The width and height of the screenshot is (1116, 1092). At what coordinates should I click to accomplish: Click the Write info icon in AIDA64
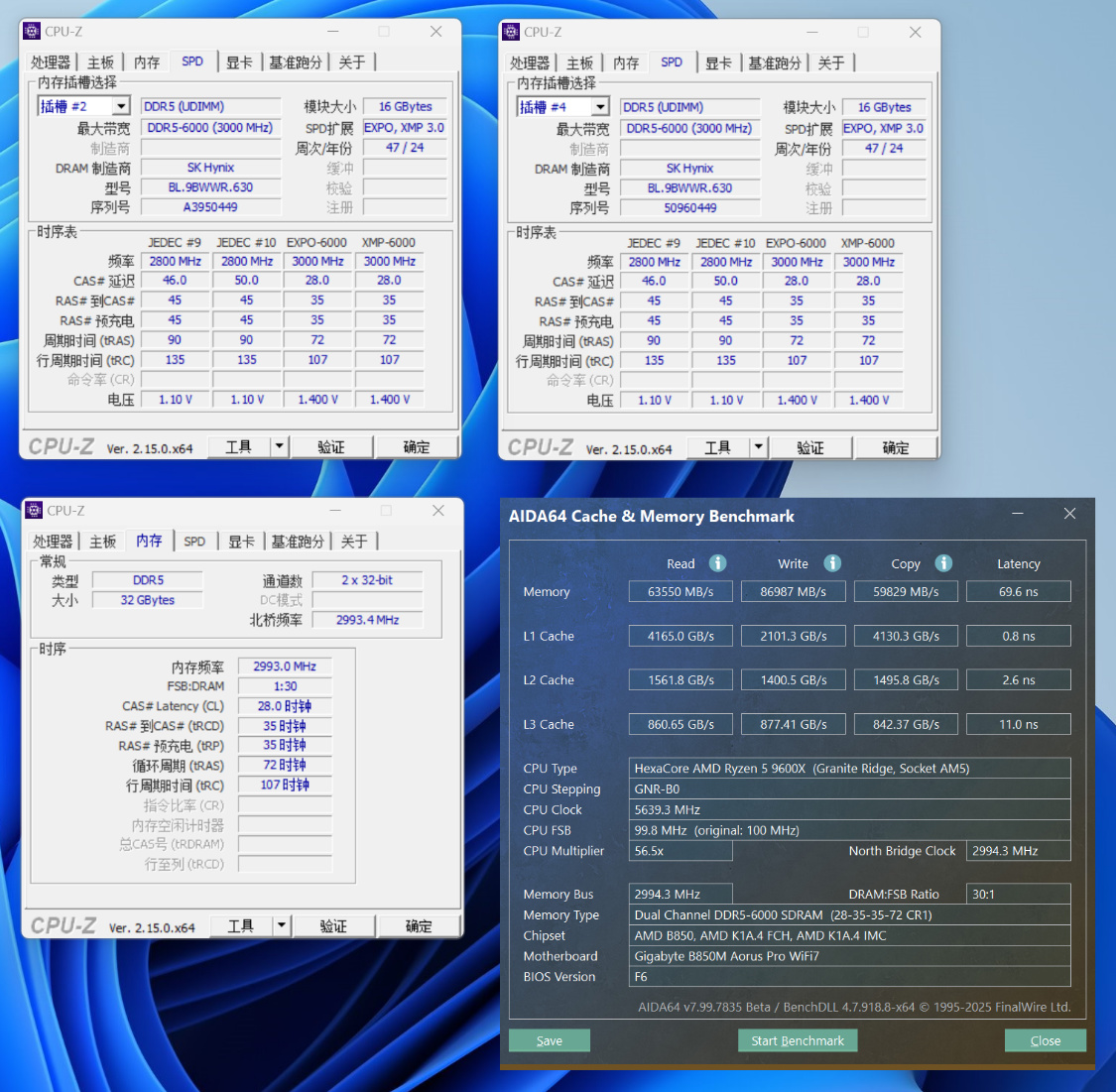[832, 563]
